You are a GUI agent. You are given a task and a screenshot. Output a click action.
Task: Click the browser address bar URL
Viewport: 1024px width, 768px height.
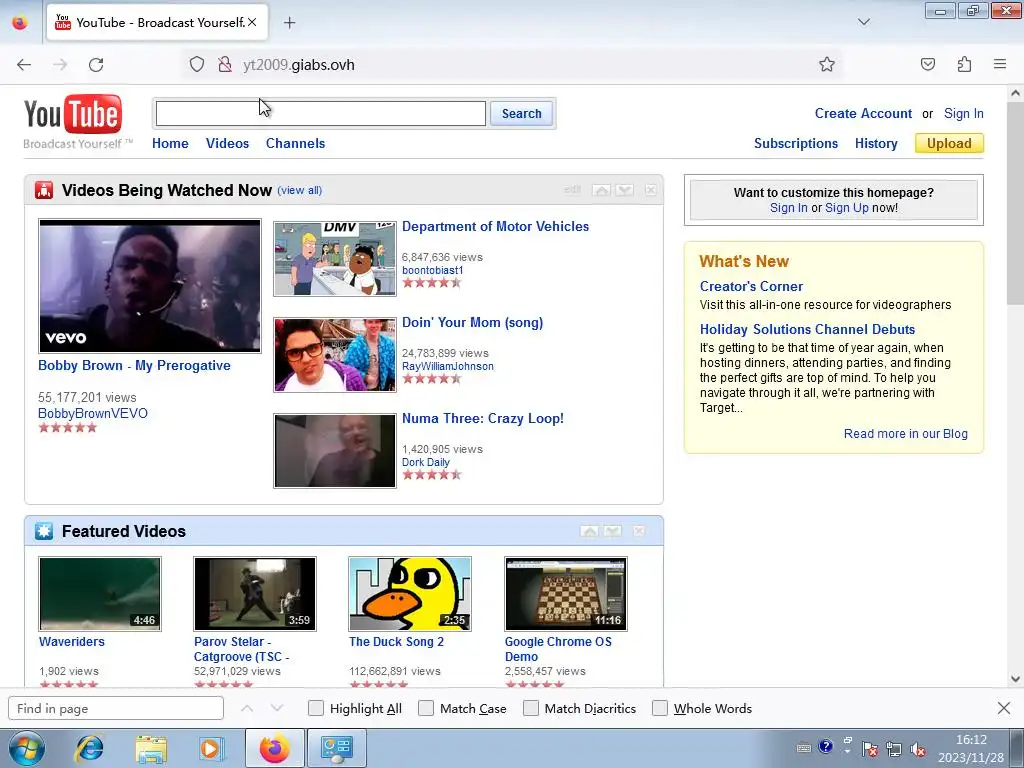[x=299, y=65]
